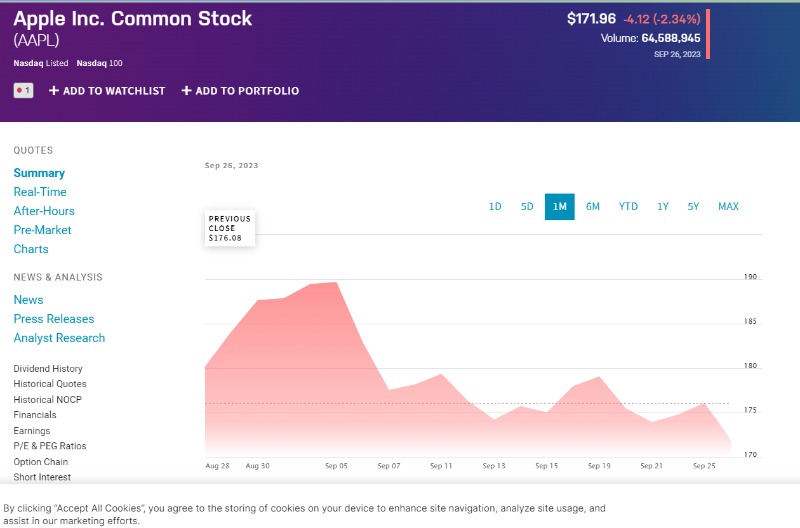This screenshot has height=528, width=800.
Task: Open the Charts link
Action: coord(31,249)
